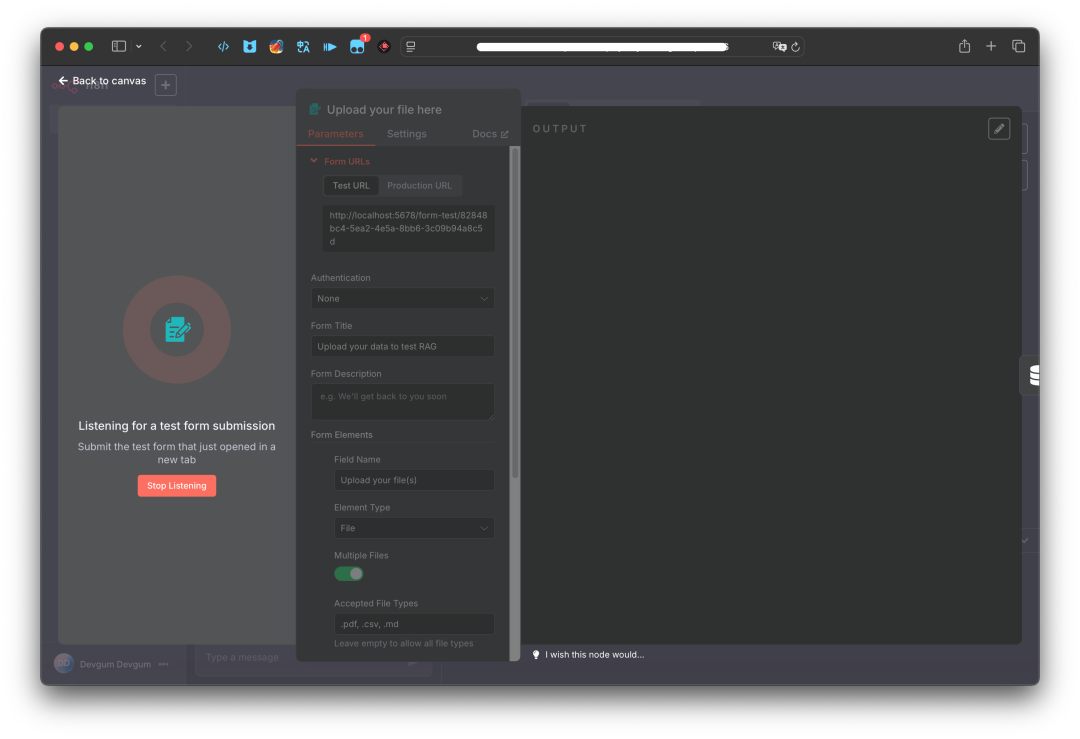Click the Stop Listening button
The height and width of the screenshot is (739, 1080).
click(177, 486)
